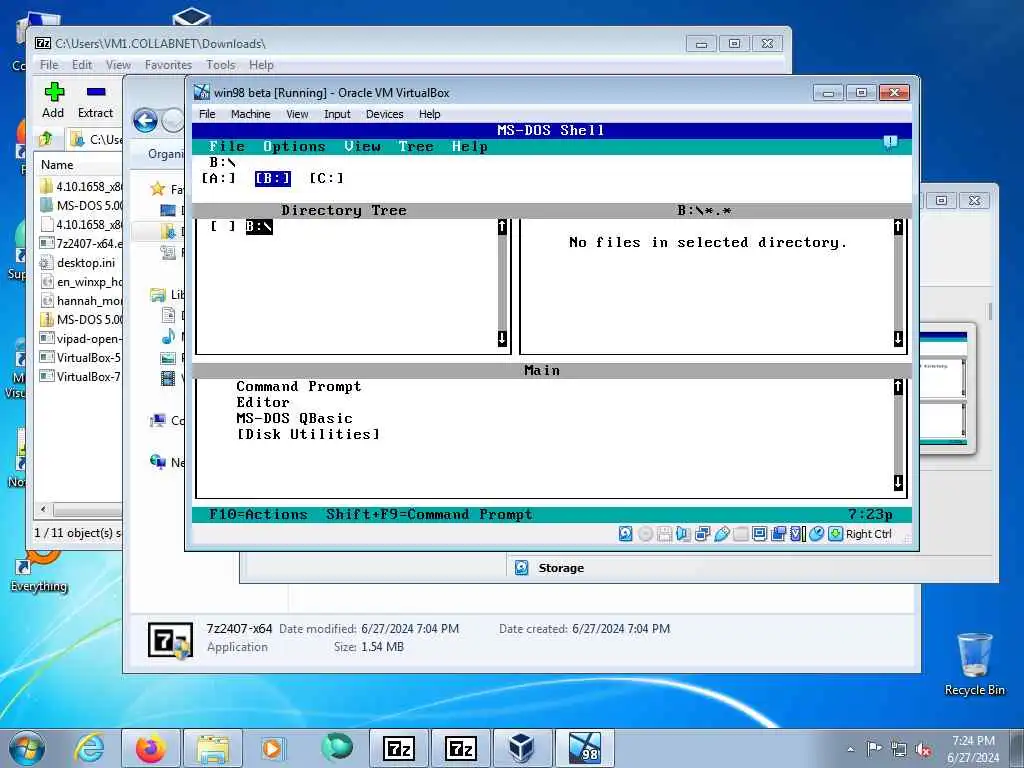Select 7z2407-x64 file in 7-Zip list

tap(80, 244)
